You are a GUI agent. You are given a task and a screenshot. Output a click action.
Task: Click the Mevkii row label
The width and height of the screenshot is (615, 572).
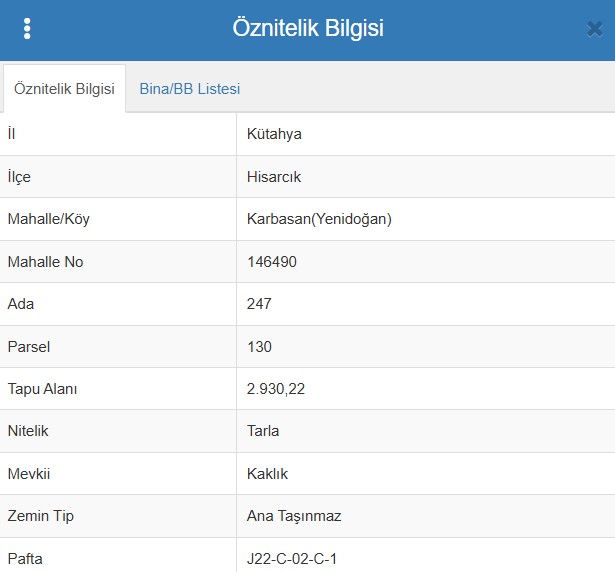point(29,474)
